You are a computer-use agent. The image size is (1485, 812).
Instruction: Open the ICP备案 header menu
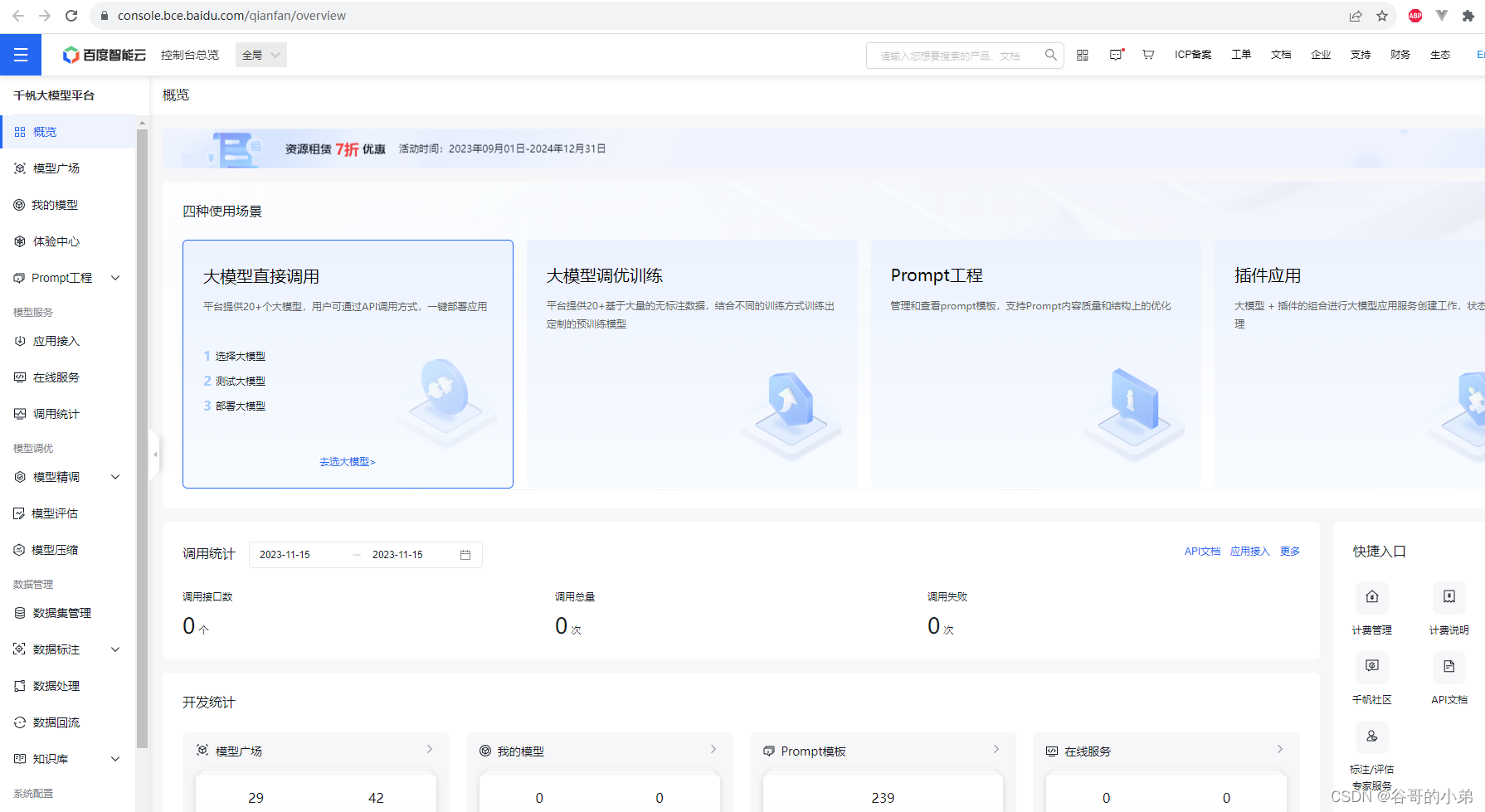pos(1193,55)
